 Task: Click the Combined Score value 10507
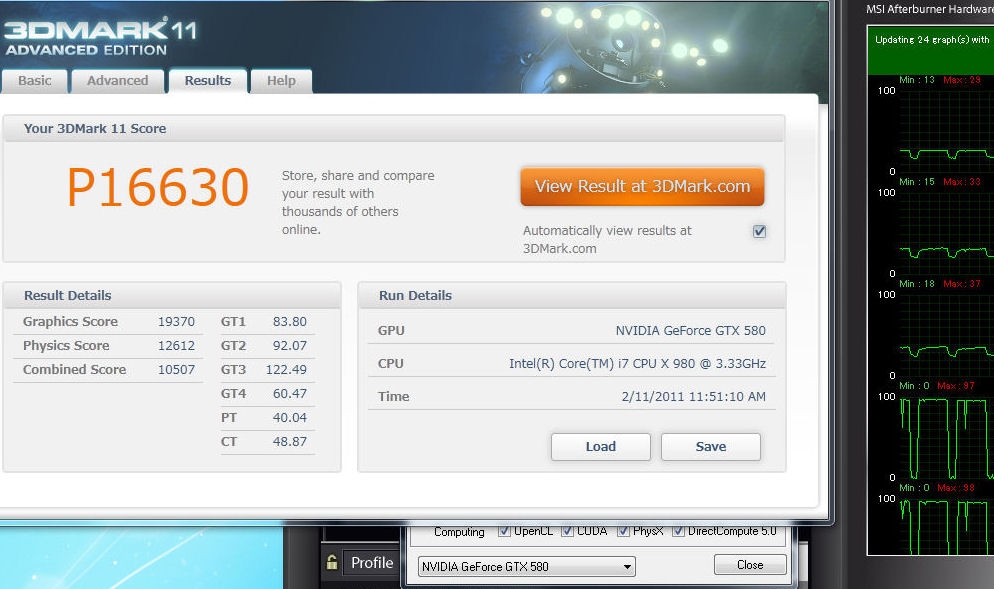176,370
